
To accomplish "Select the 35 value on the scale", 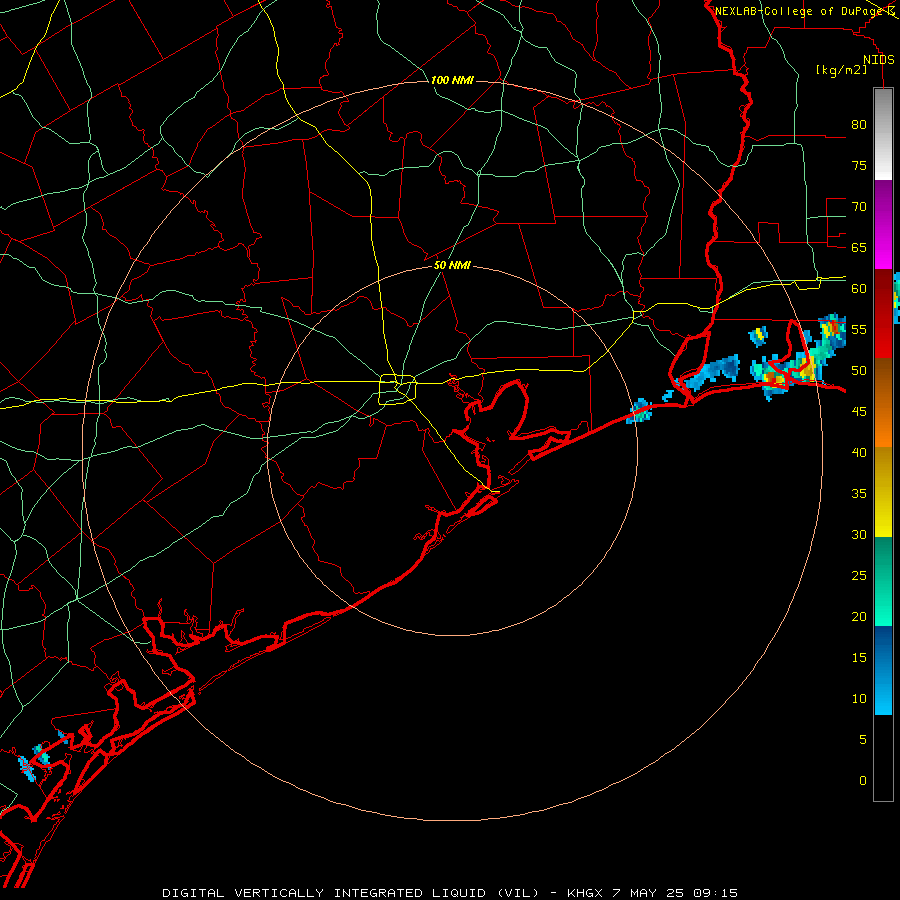I will pos(859,494).
